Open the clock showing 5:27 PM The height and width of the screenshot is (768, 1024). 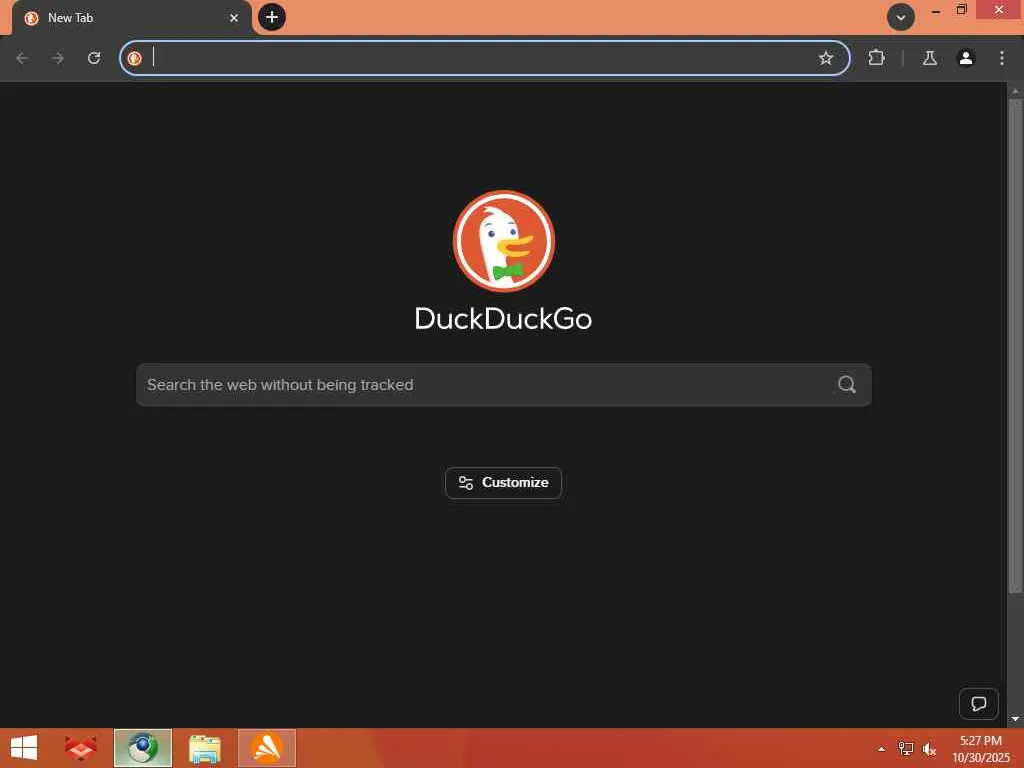point(980,748)
